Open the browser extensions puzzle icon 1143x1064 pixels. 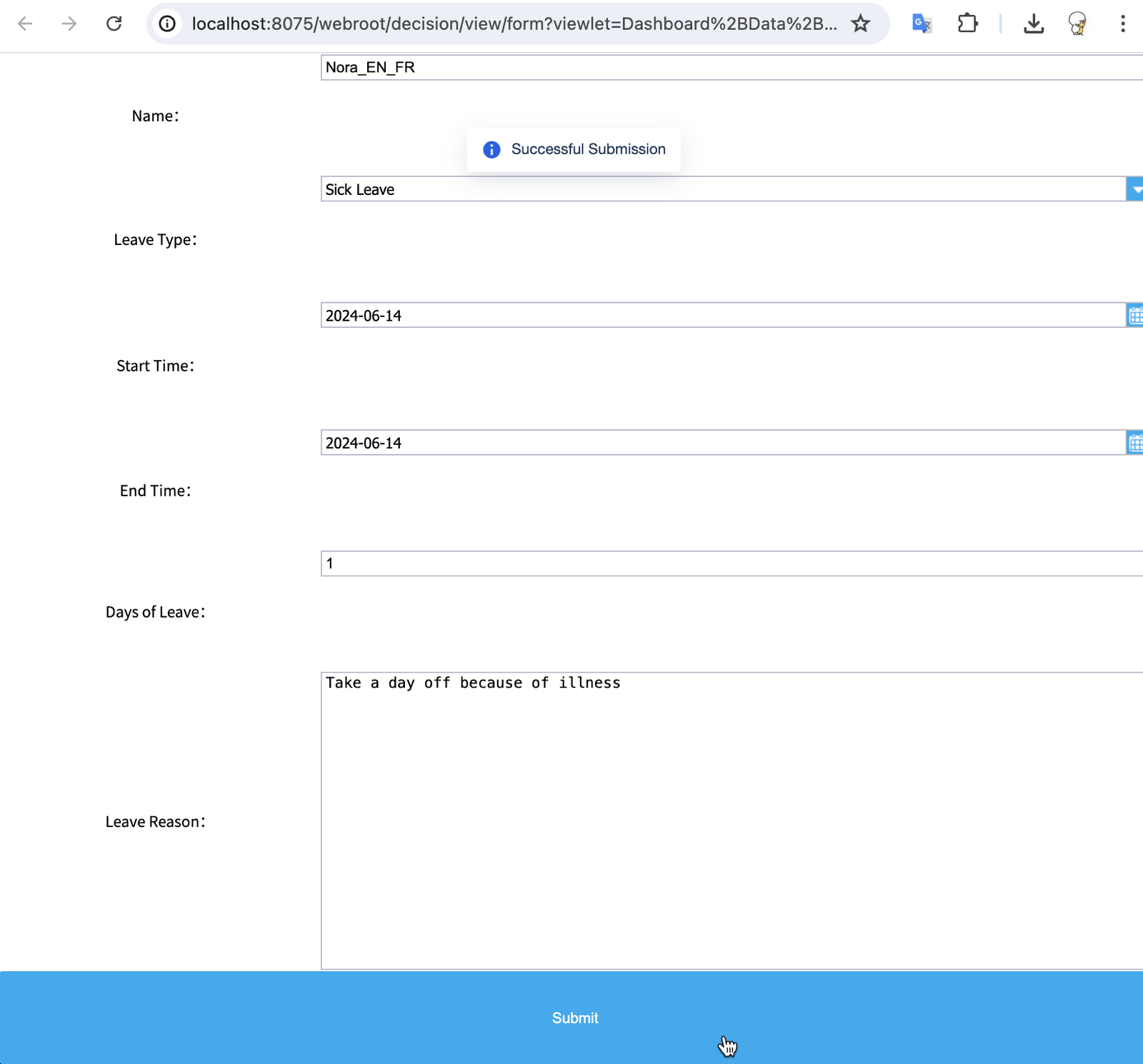(x=968, y=24)
